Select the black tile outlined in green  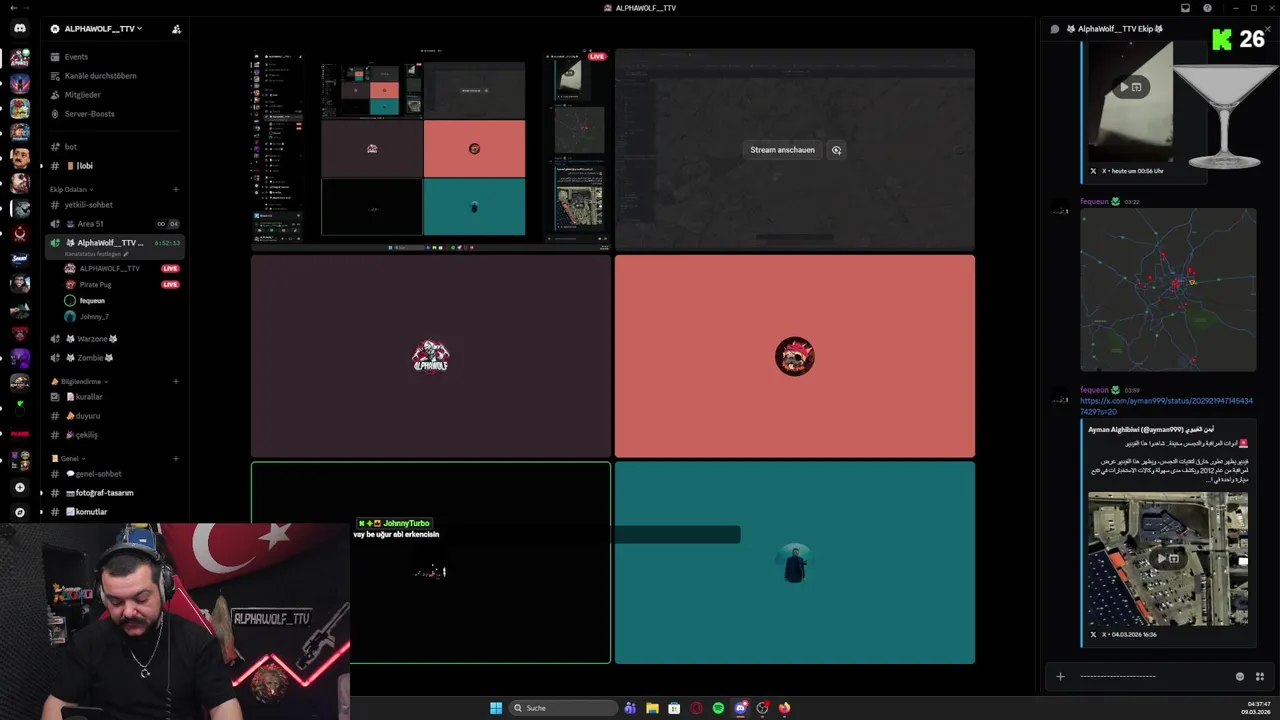[x=430, y=562]
